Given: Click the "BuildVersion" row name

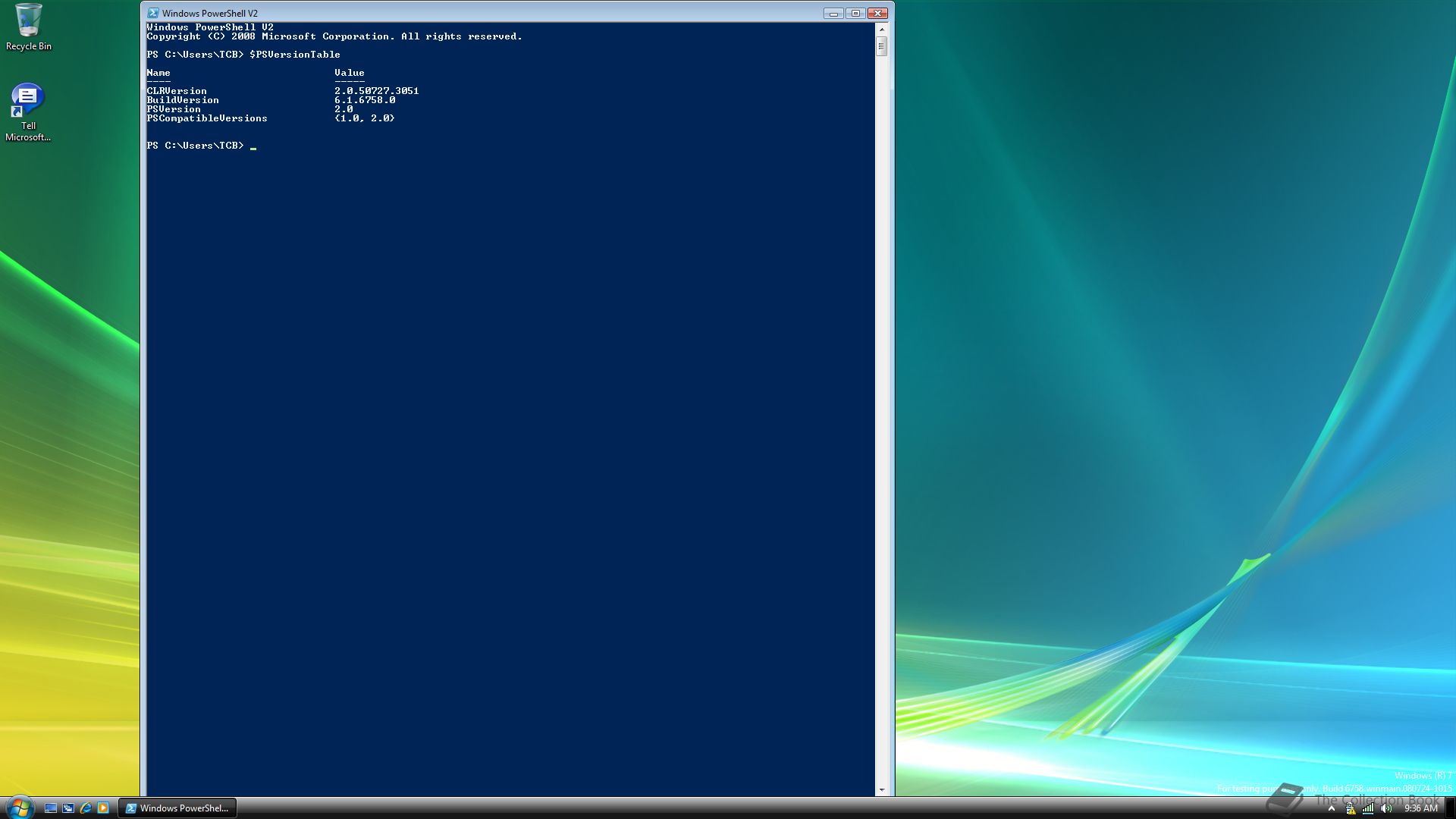Looking at the screenshot, I should tap(183, 100).
